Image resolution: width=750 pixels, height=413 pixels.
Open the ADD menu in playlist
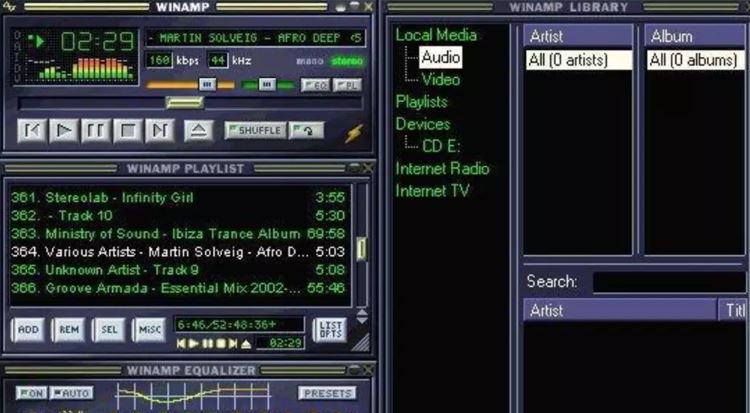pyautogui.click(x=29, y=330)
